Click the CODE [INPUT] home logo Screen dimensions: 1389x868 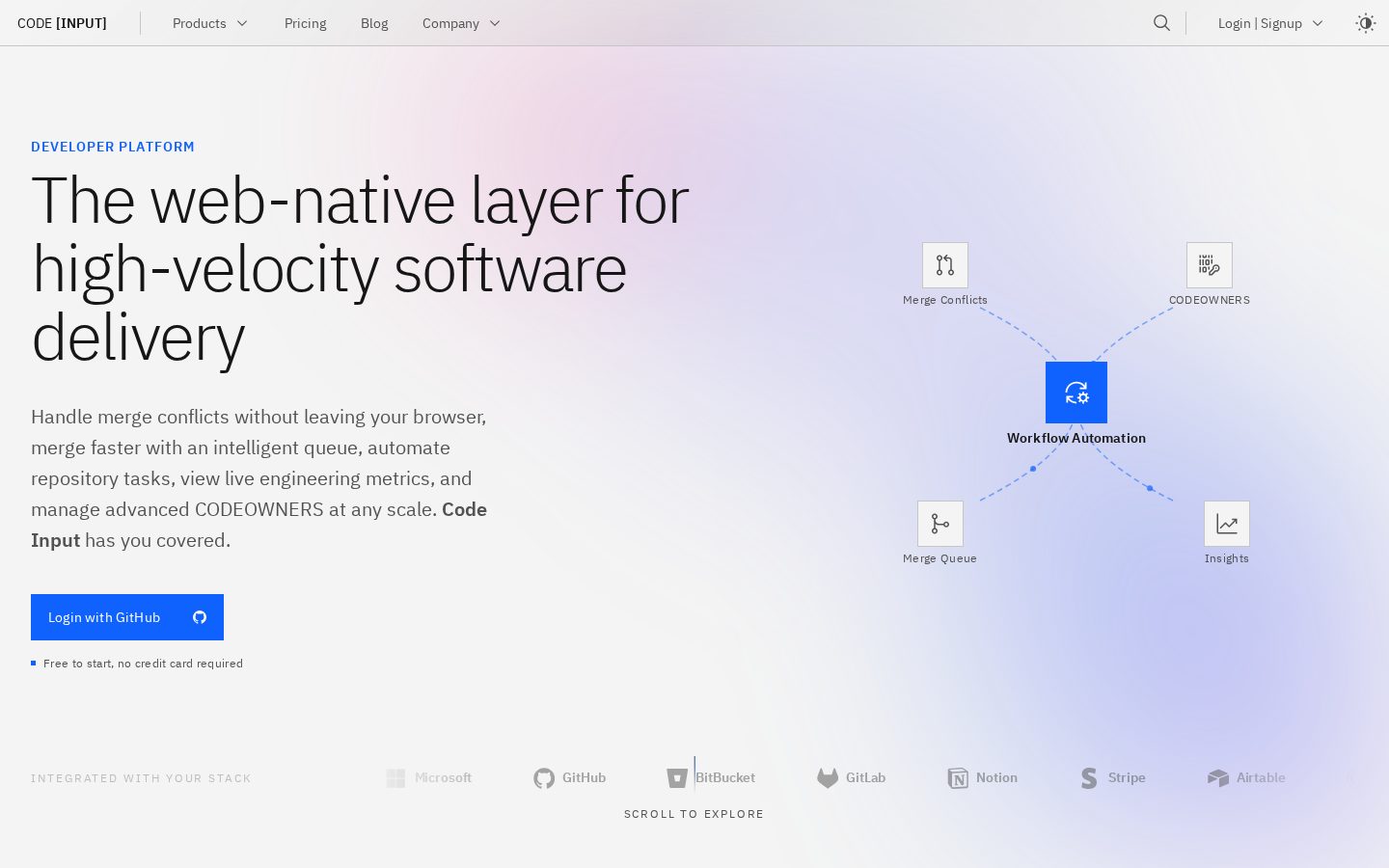[x=62, y=23]
